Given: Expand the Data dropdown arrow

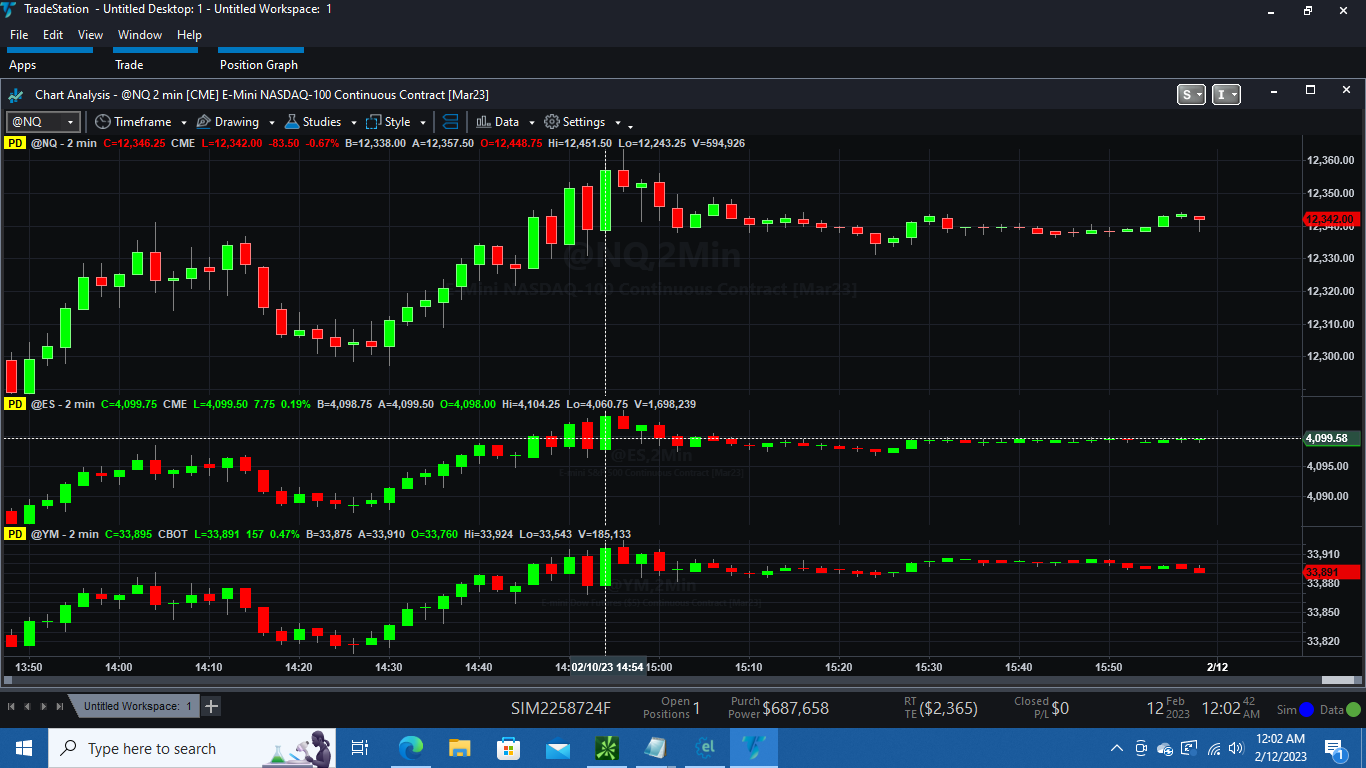Looking at the screenshot, I should 532,123.
